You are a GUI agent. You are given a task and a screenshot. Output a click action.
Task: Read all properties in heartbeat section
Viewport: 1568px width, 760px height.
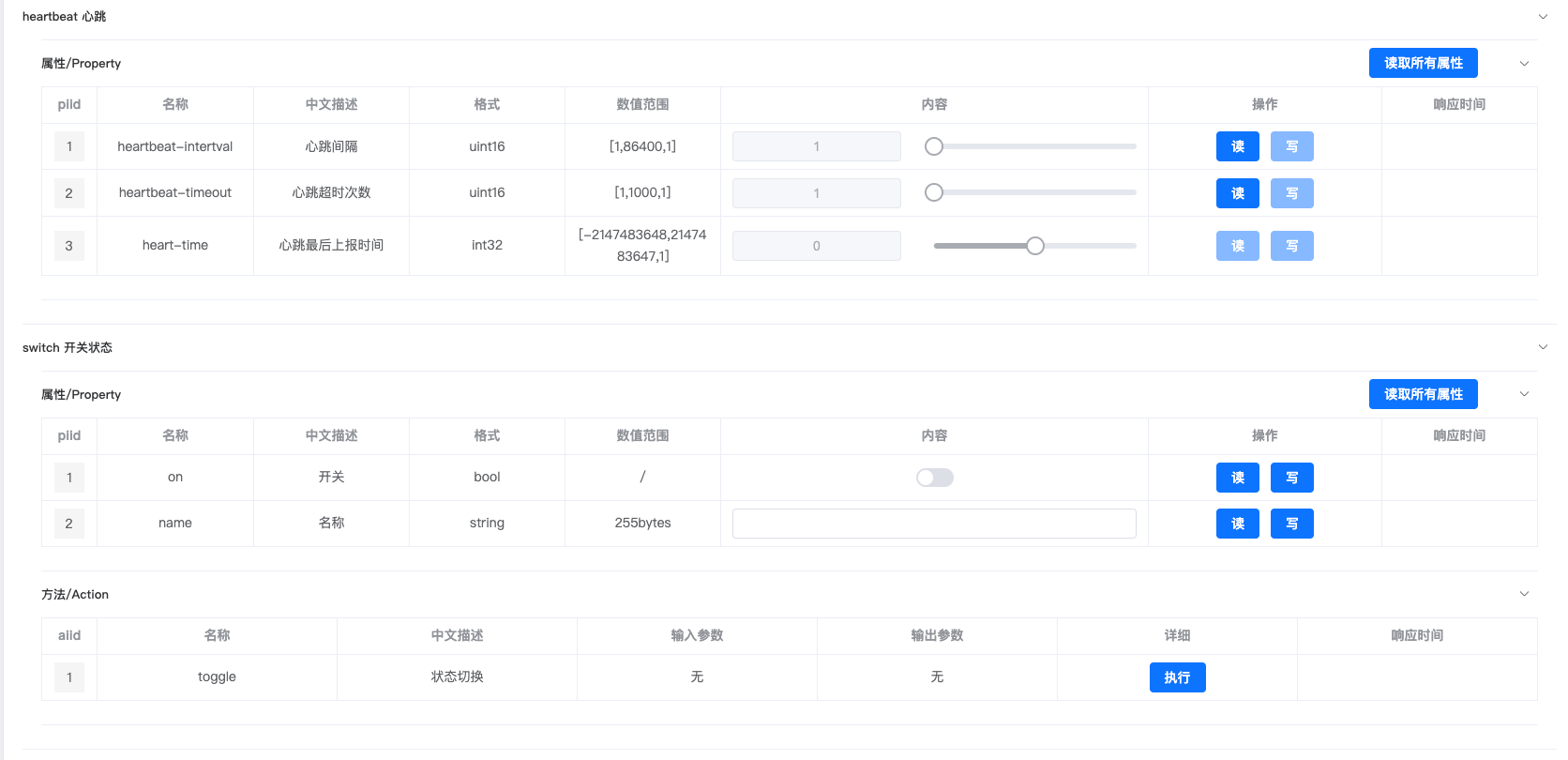pos(1423,63)
